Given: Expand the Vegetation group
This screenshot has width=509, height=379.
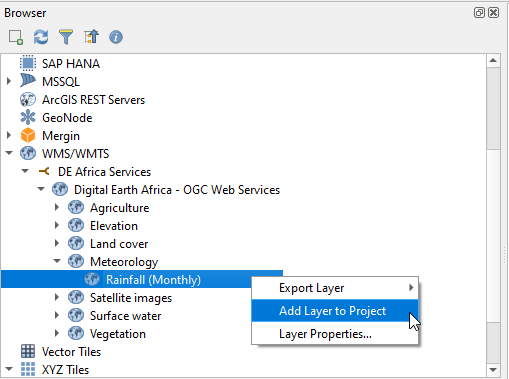Looking at the screenshot, I should [x=57, y=333].
